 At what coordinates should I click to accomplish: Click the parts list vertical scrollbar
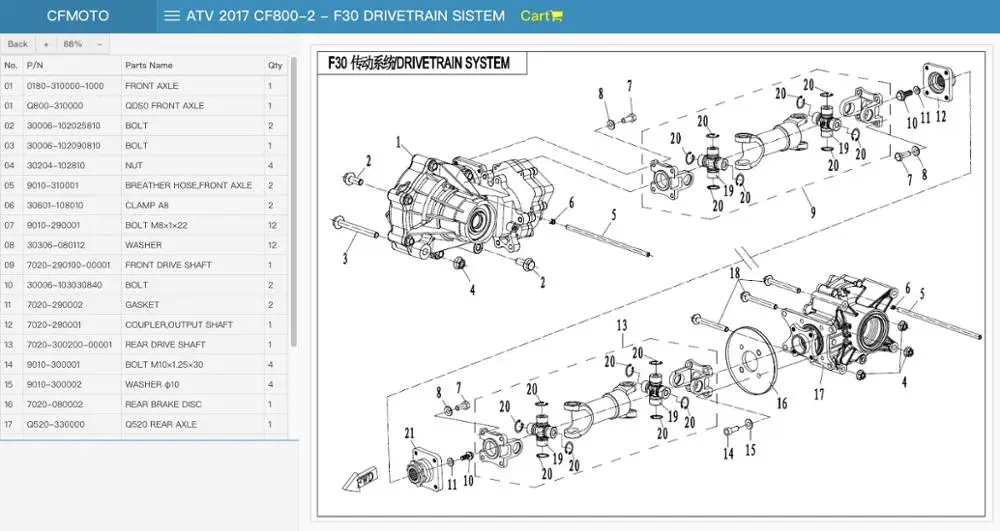pyautogui.click(x=293, y=200)
